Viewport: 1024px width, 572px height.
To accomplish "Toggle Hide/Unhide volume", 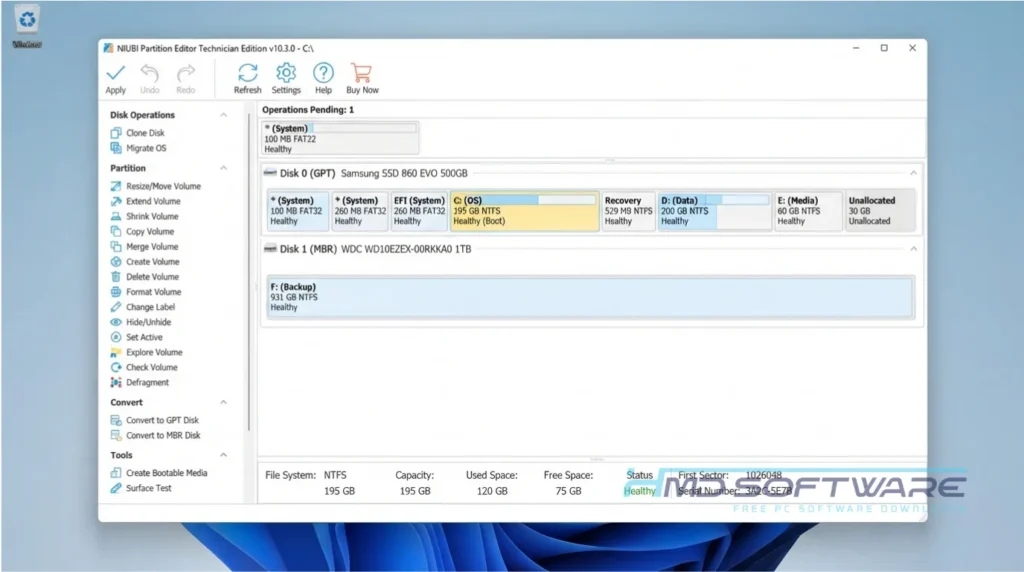I will coord(141,322).
